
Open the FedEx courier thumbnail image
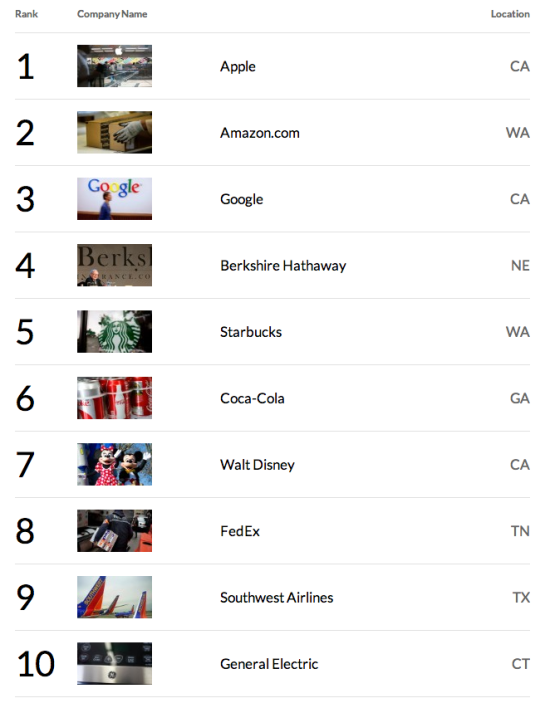point(114,530)
